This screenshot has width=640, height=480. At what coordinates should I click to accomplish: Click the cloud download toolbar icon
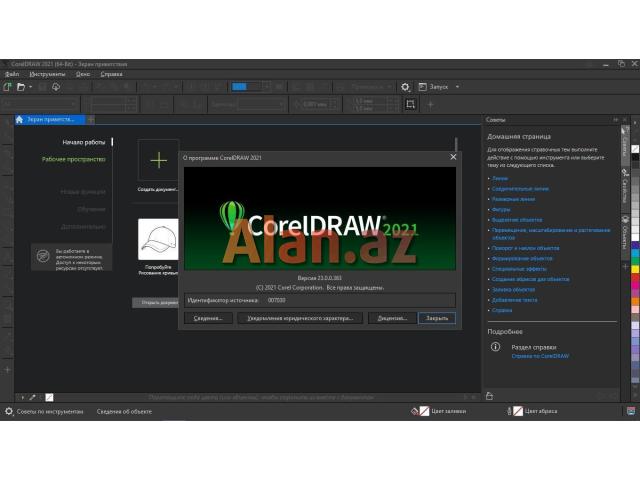tap(56, 87)
